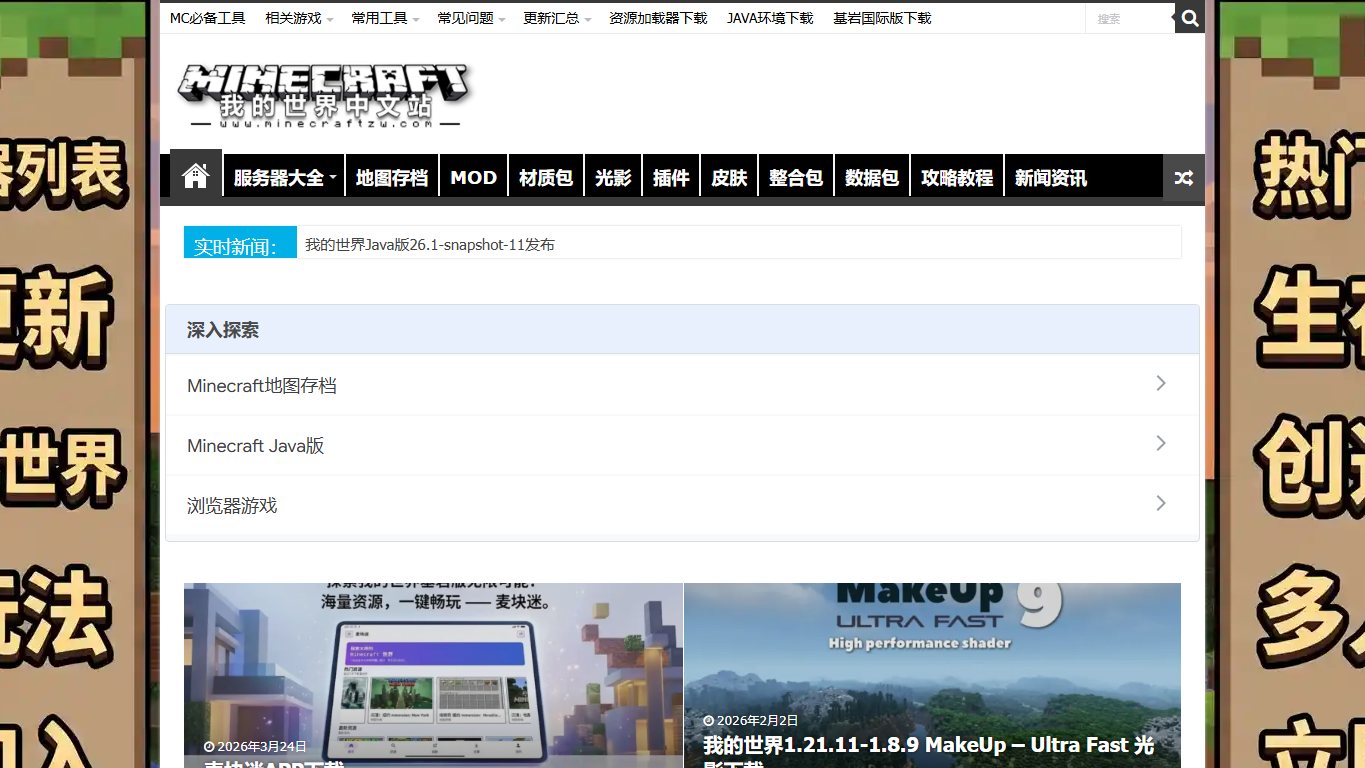Click the 浏览器游戏 text
Viewport: 1365px width, 768px height.
pyautogui.click(x=232, y=505)
